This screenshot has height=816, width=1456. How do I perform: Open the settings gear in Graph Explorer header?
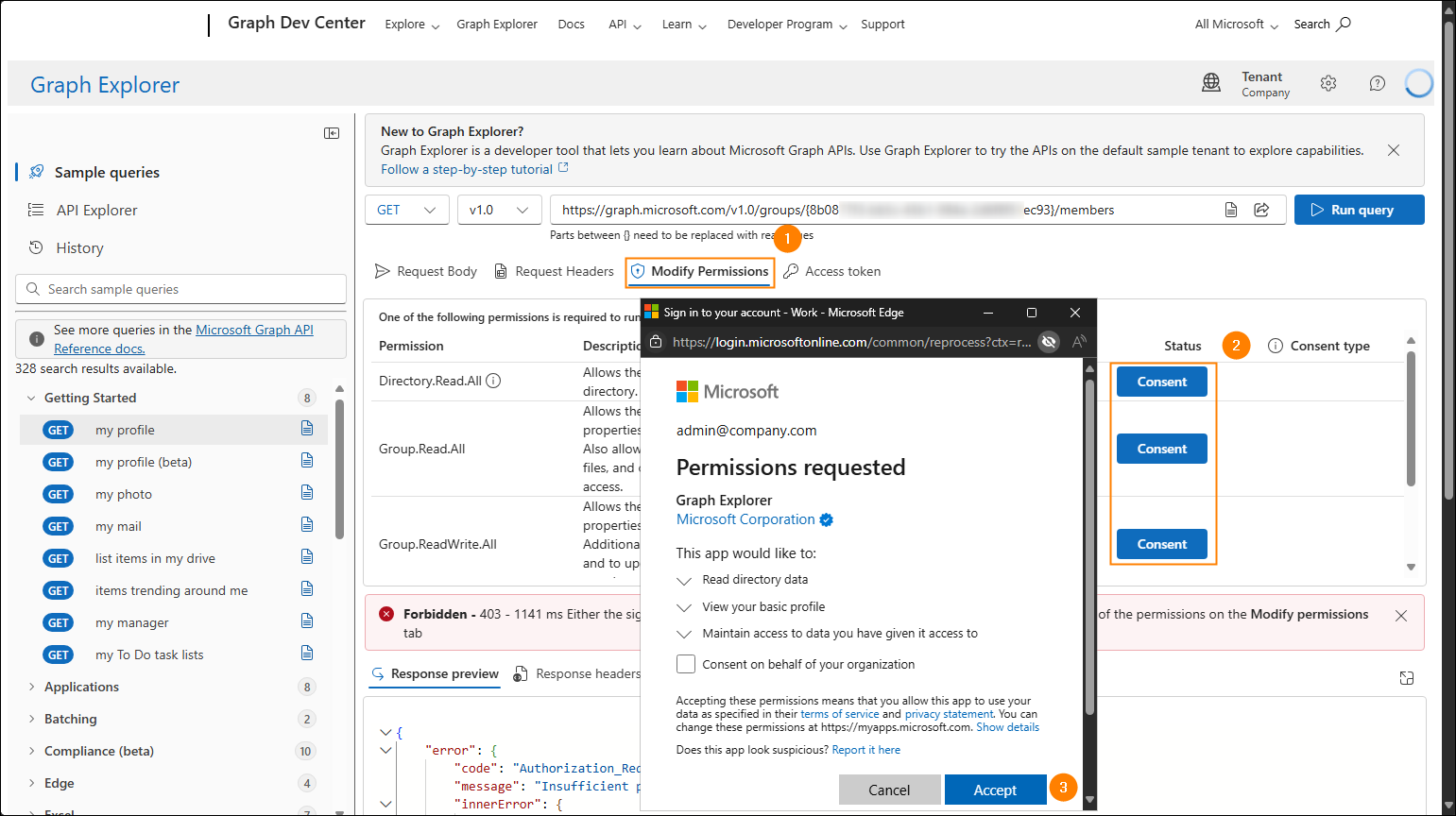click(x=1328, y=83)
